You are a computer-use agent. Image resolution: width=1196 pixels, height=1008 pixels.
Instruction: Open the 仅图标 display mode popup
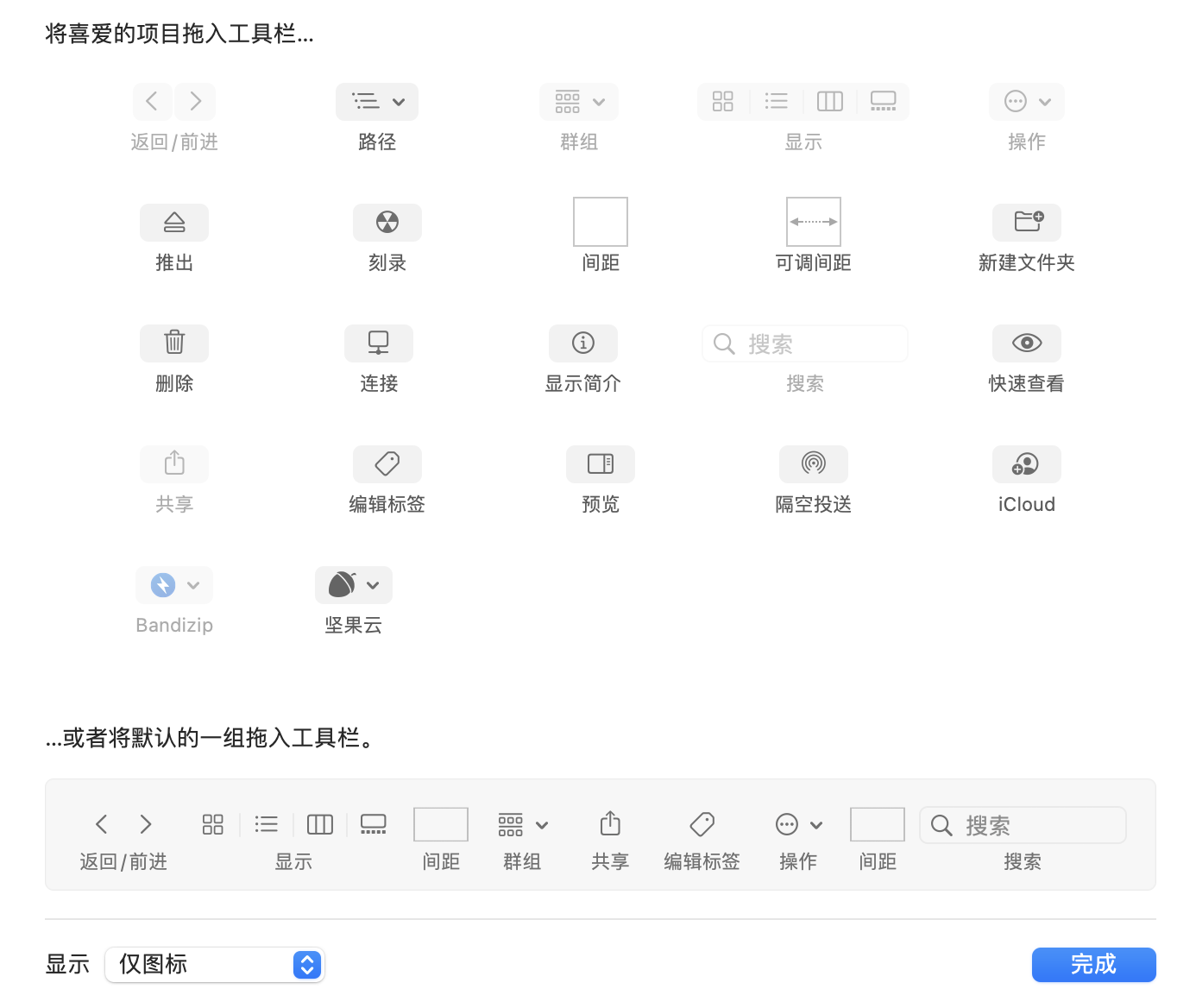214,964
